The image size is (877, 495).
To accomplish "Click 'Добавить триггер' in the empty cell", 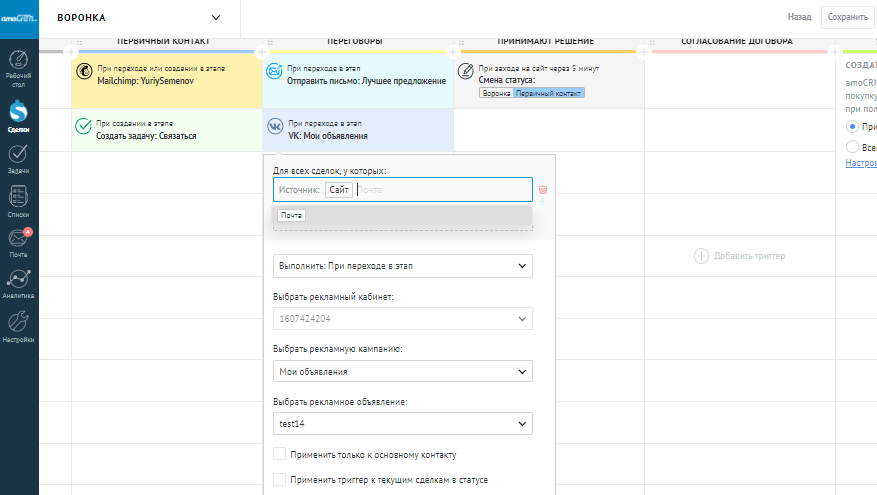I will 740,256.
